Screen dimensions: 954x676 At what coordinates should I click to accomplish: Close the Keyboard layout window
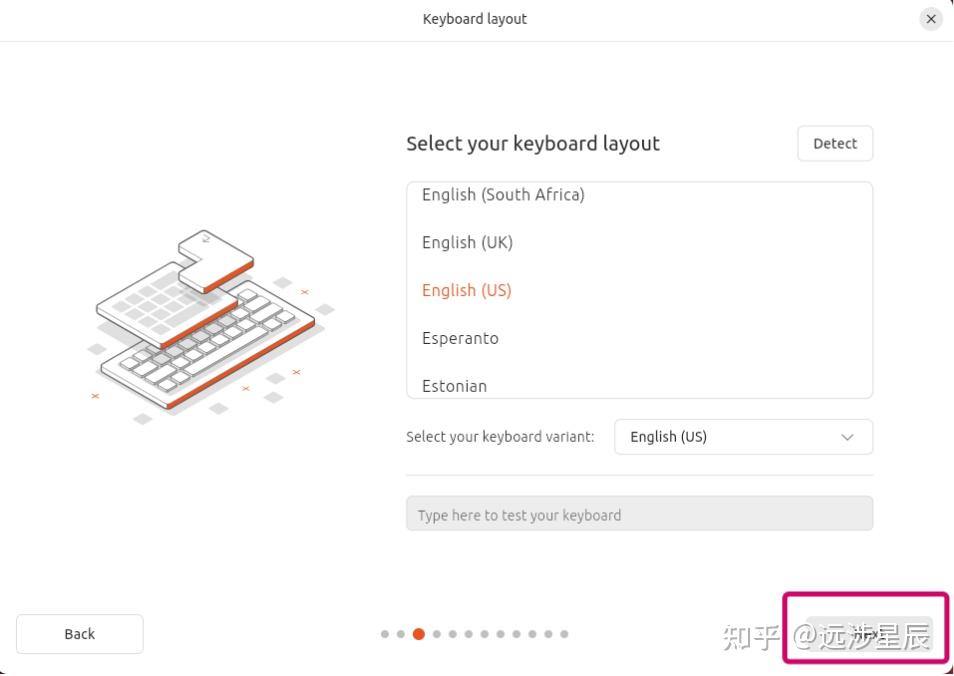coord(931,19)
